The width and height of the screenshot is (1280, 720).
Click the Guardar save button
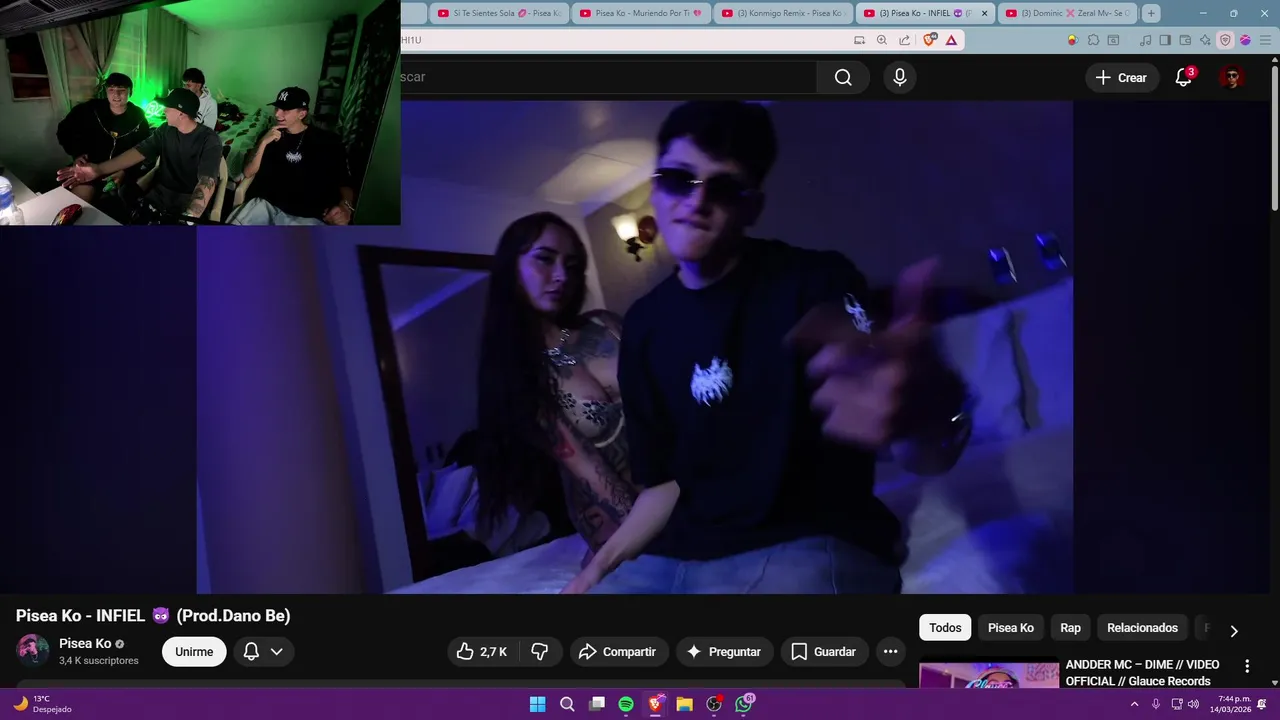pyautogui.click(x=824, y=652)
